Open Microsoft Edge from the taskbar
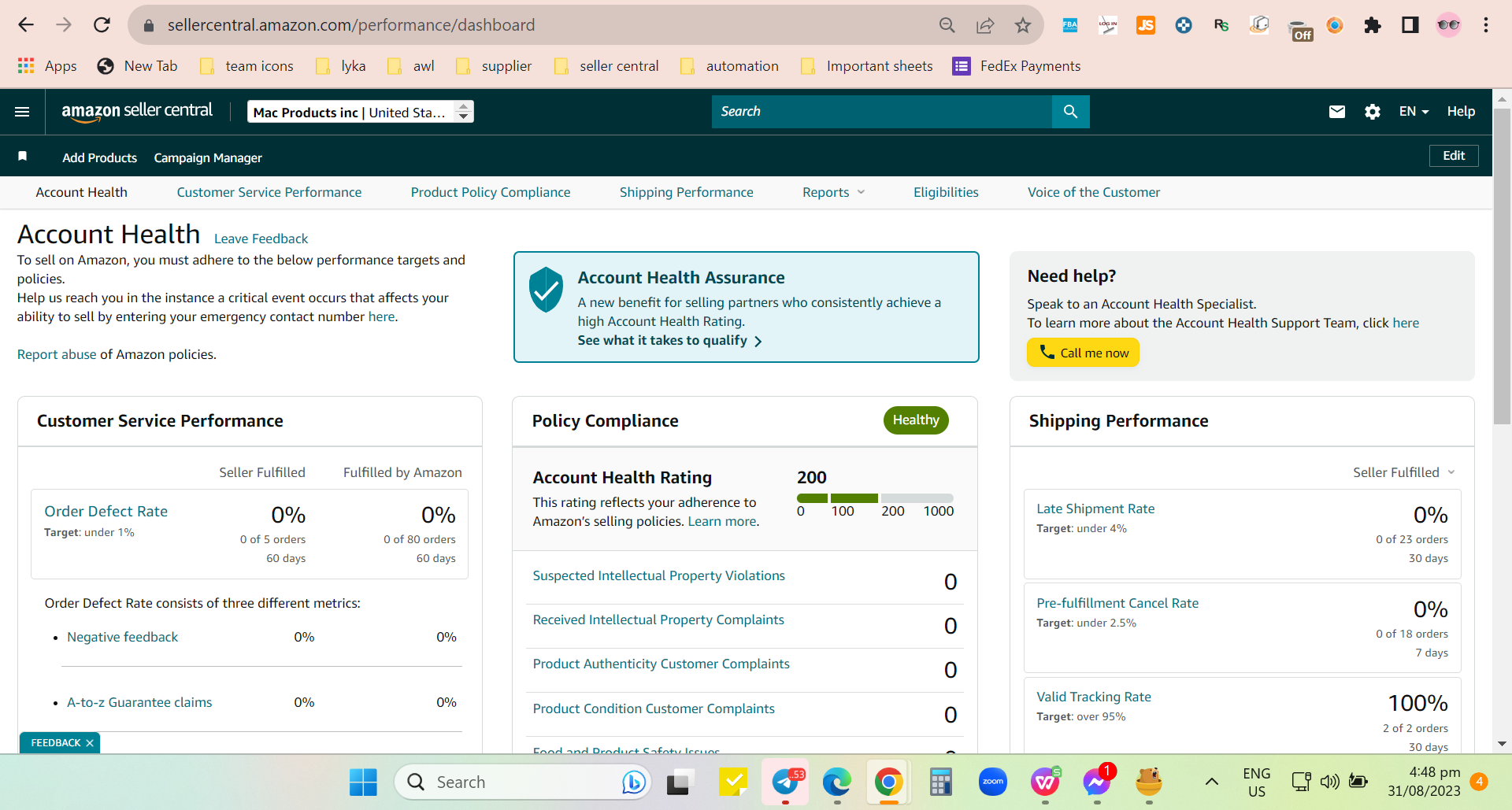Image resolution: width=1512 pixels, height=810 pixels. point(836,782)
